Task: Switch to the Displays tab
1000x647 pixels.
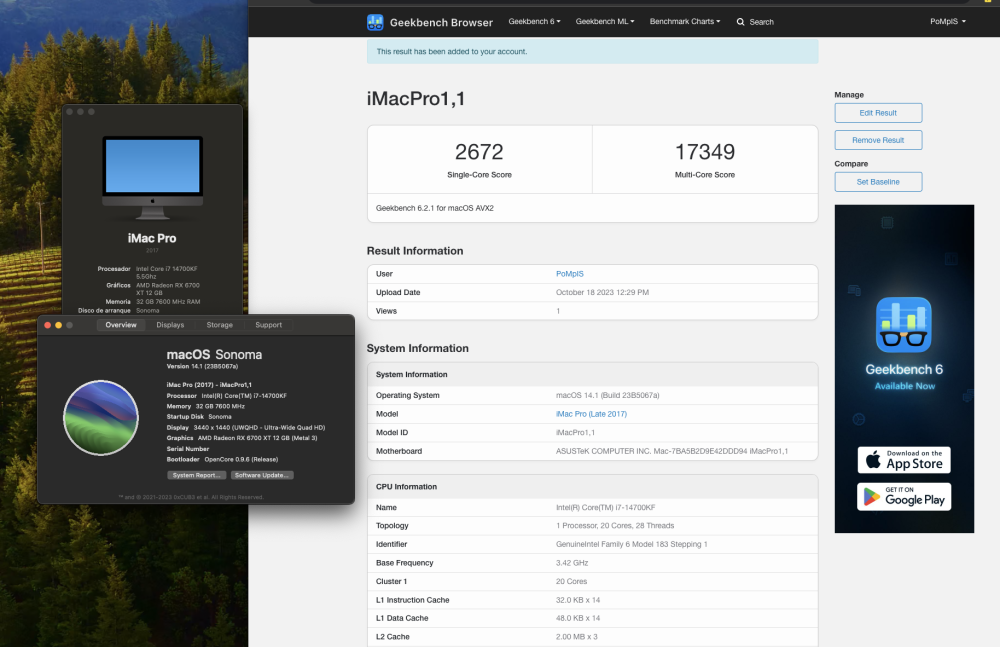Action: pyautogui.click(x=170, y=325)
